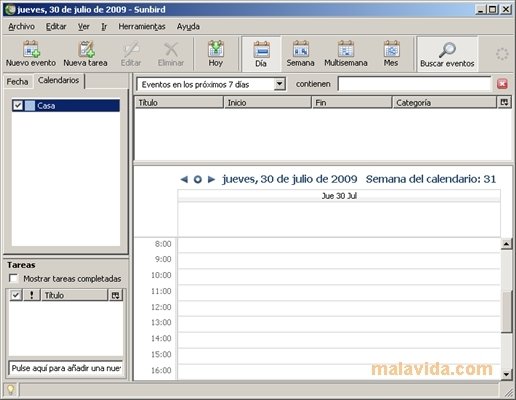The image size is (516, 400).
Task: Click the 10:00 time slot label
Action: [x=161, y=275]
